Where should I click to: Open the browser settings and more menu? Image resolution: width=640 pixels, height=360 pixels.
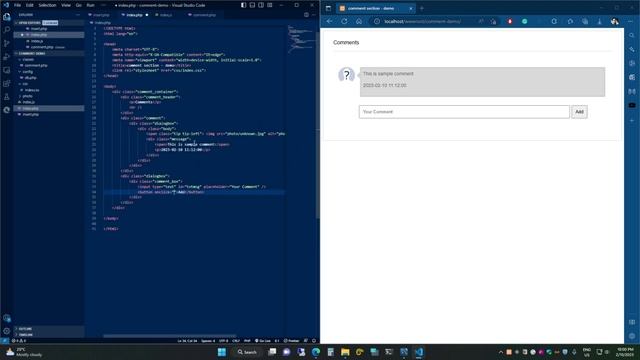point(631,21)
